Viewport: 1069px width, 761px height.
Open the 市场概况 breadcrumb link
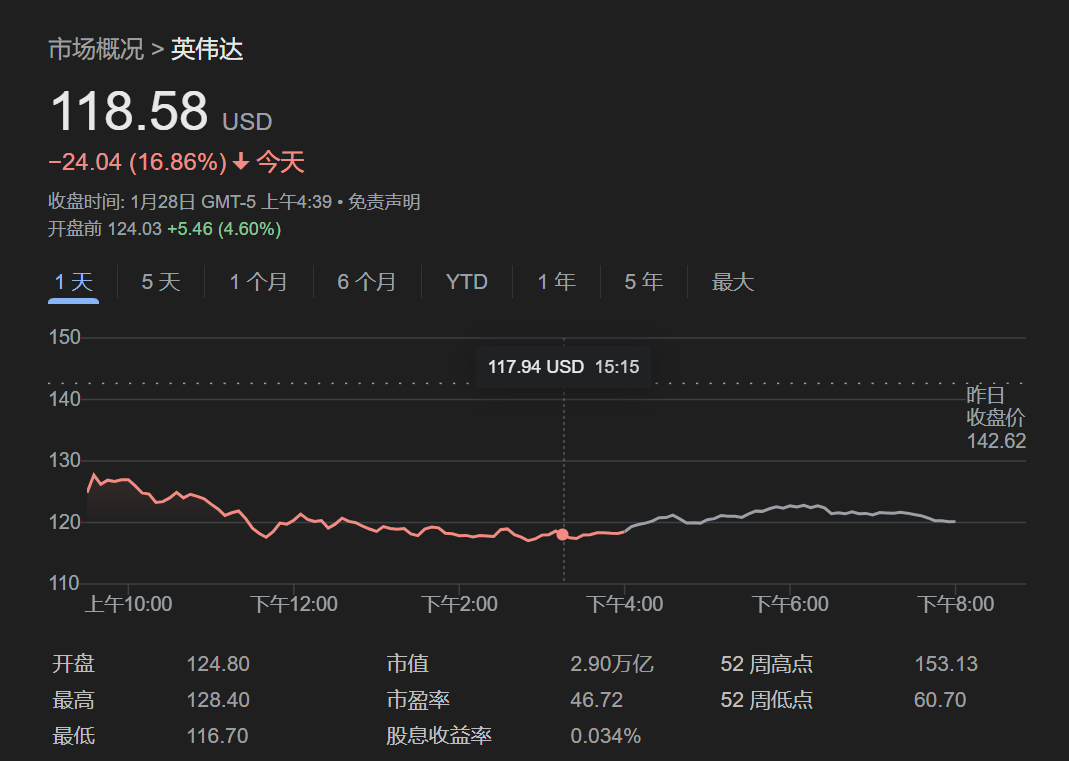(96, 49)
